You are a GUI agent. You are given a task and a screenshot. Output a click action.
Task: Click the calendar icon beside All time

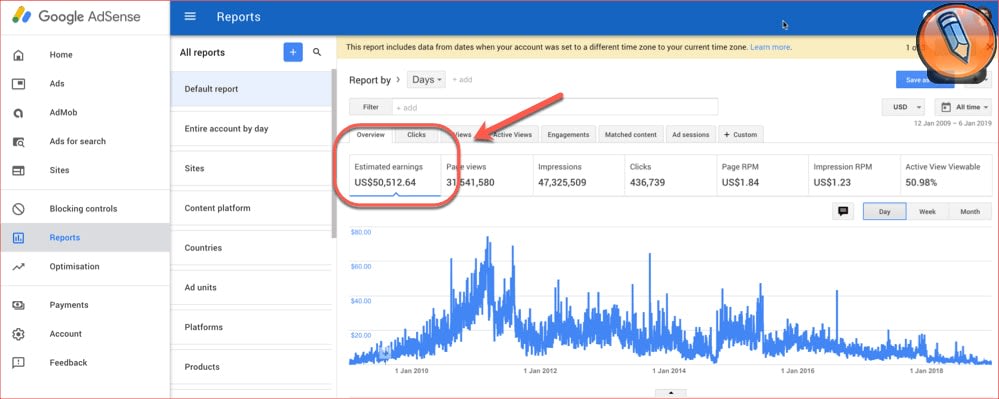(x=945, y=107)
